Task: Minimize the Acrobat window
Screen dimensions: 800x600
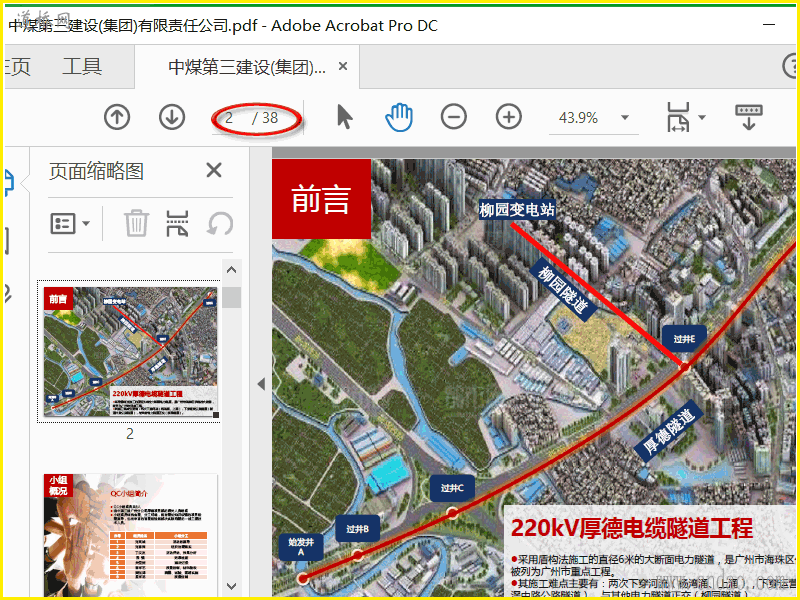Action: [x=769, y=24]
